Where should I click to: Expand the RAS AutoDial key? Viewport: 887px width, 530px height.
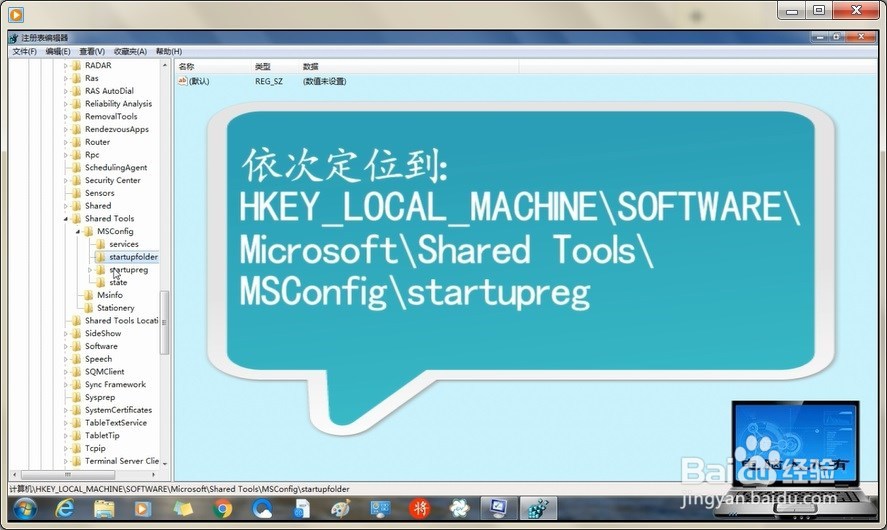tap(66, 91)
